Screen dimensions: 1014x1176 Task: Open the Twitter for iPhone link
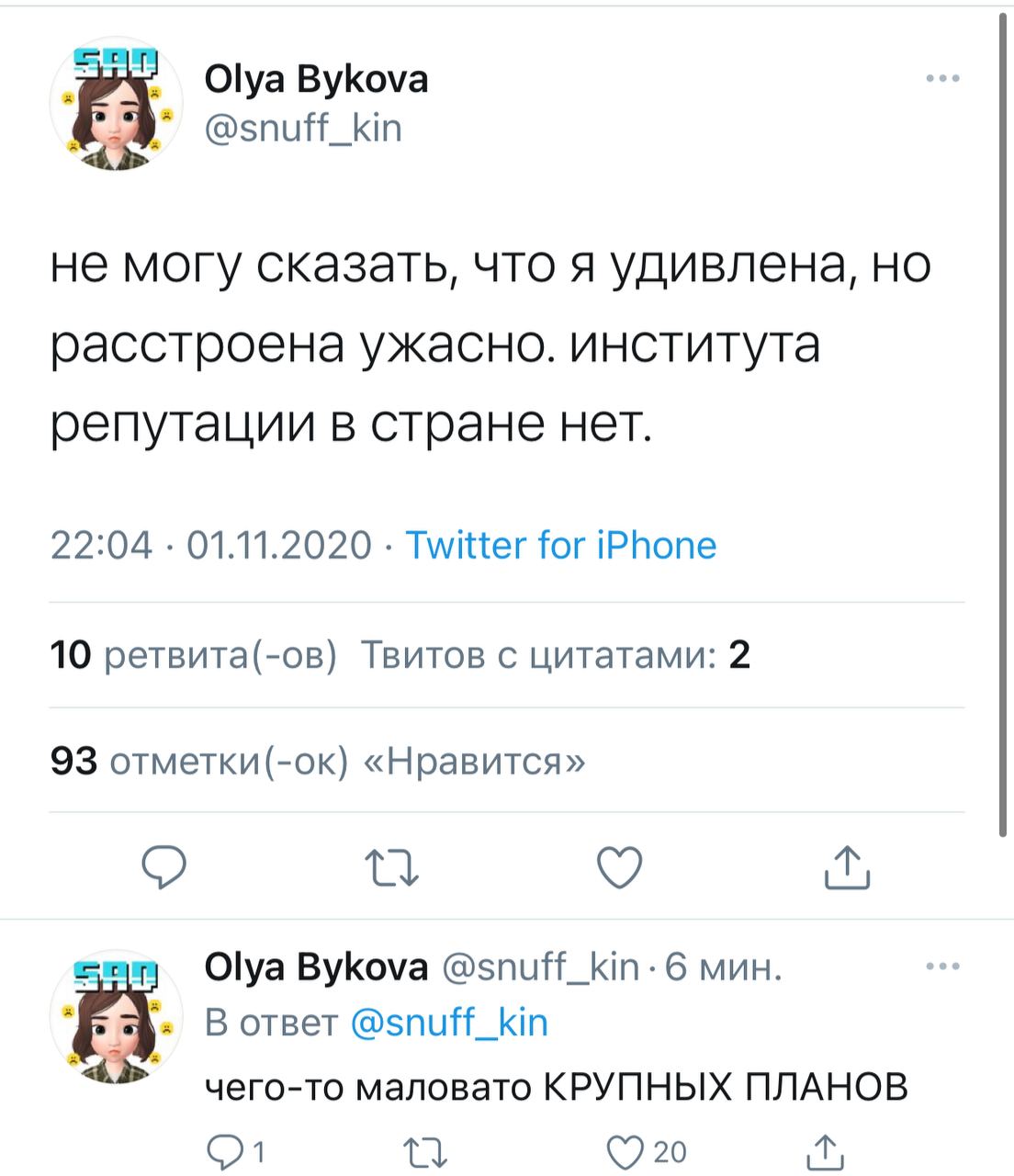560,546
